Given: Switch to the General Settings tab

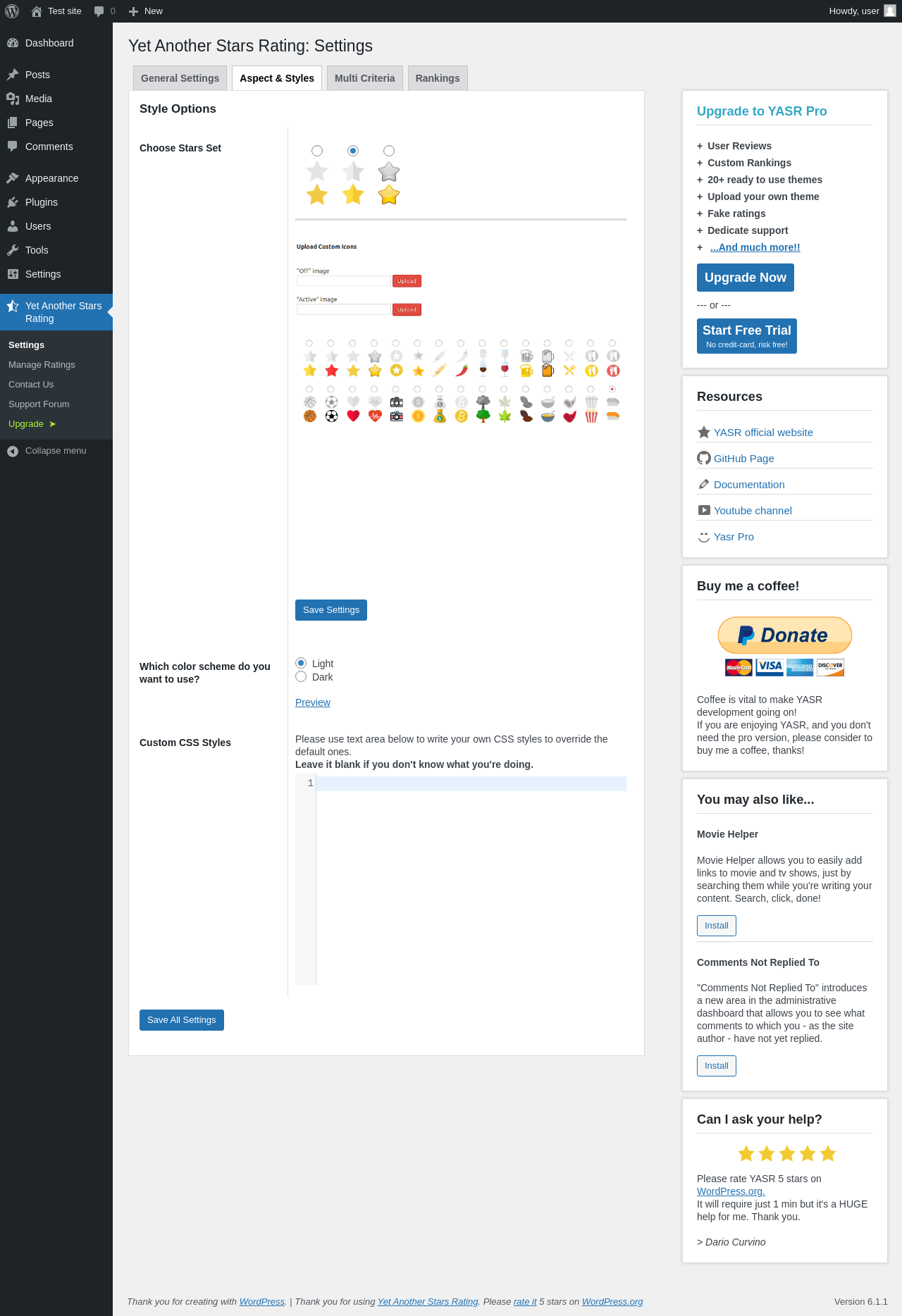Looking at the screenshot, I should tap(180, 78).
